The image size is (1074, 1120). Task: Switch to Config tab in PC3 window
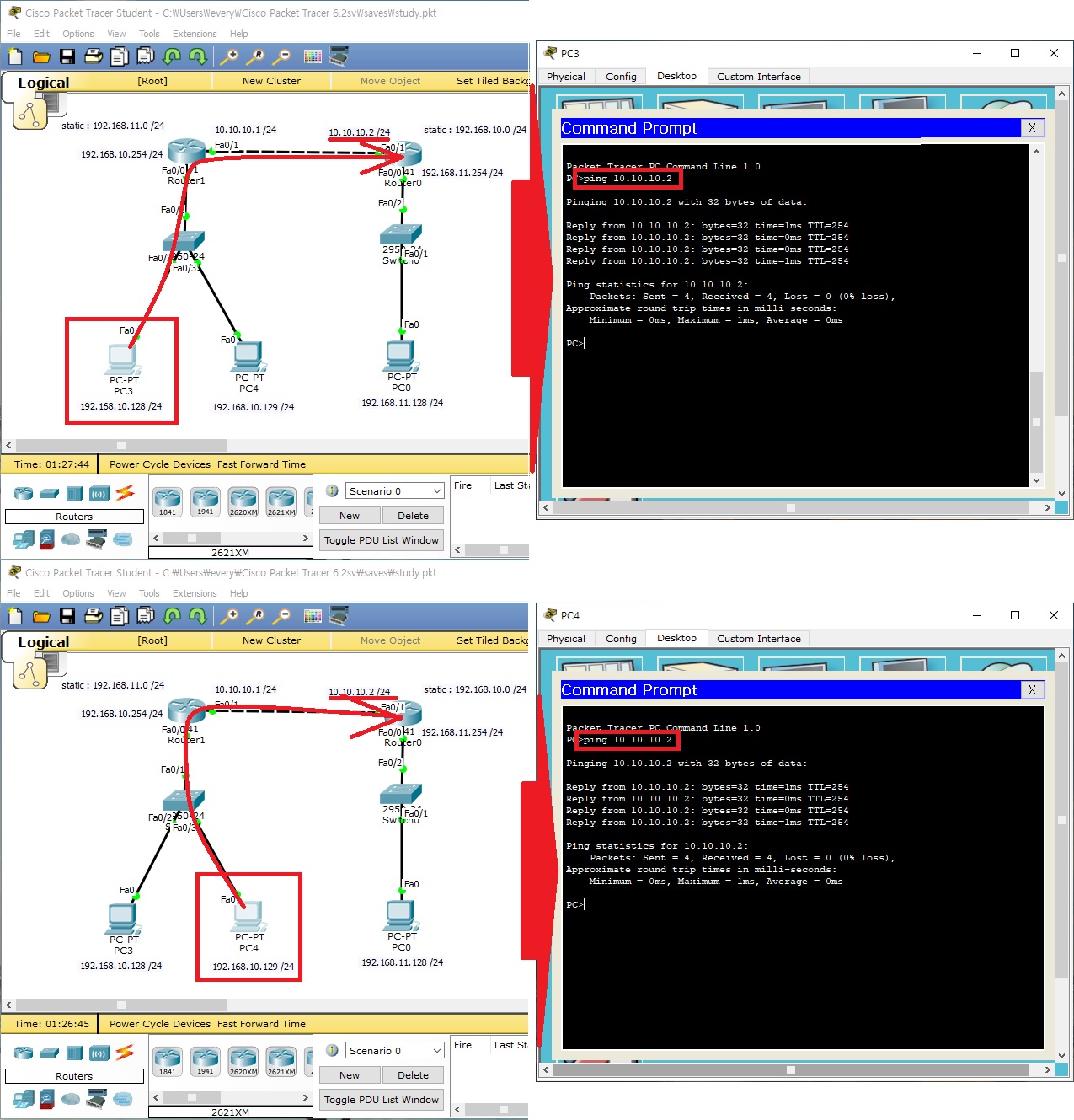click(x=621, y=76)
